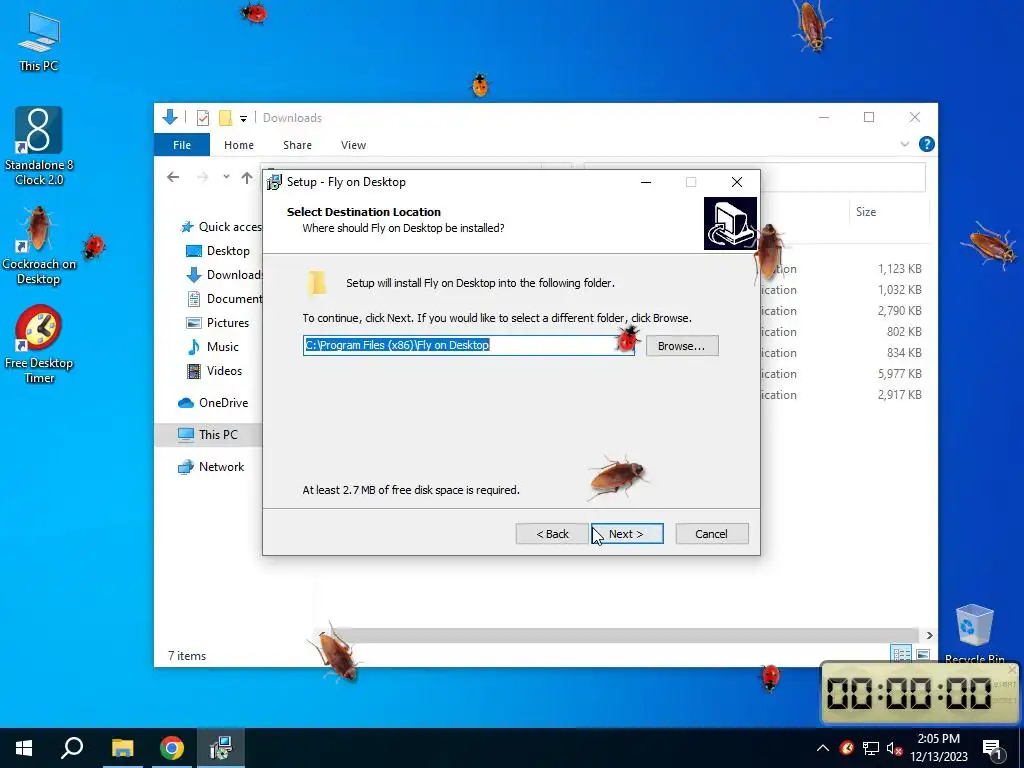Viewport: 1024px width, 768px height.
Task: Click Explorer quick access down-arrow icon
Action: pos(170,118)
